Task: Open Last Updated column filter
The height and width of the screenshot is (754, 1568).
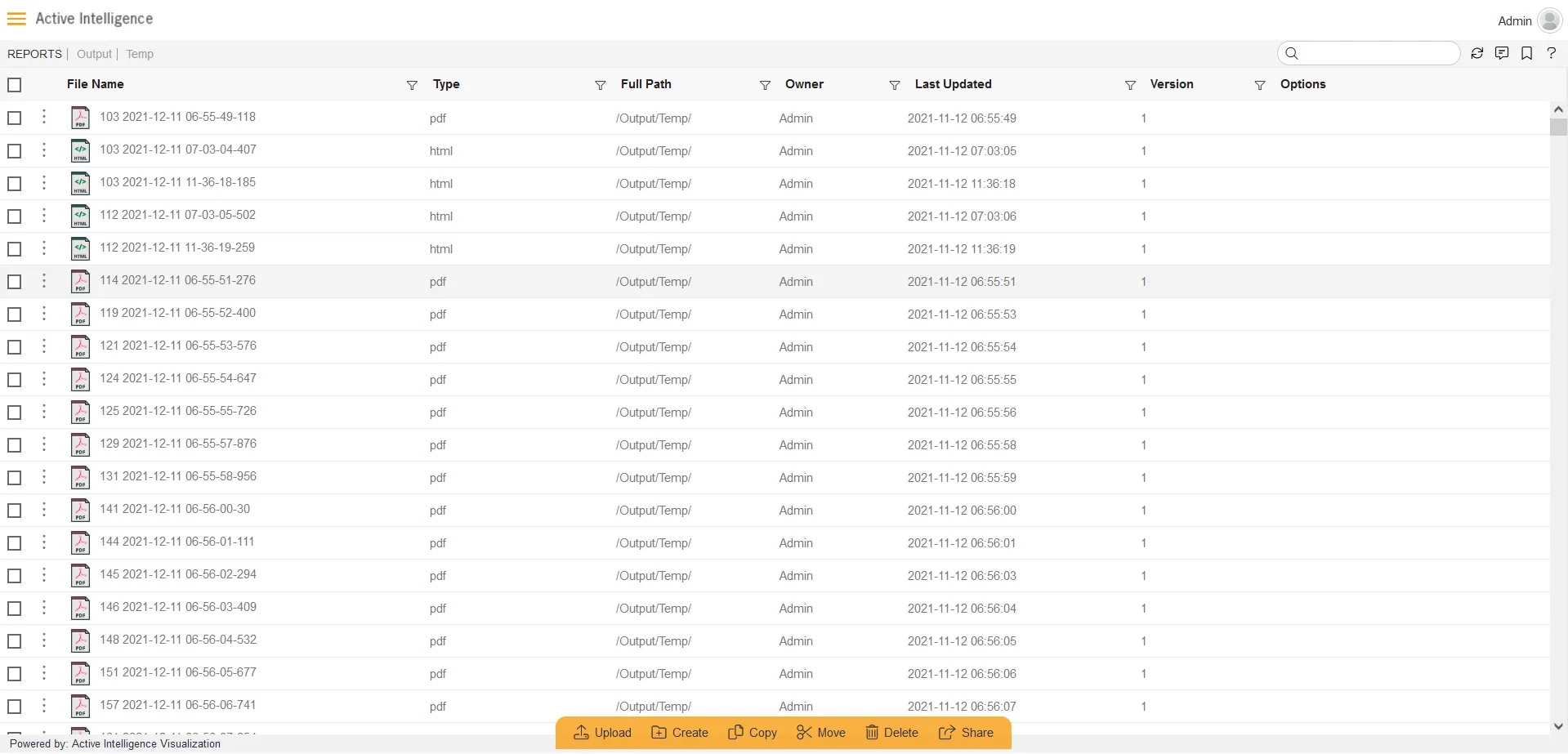Action: coord(1131,85)
